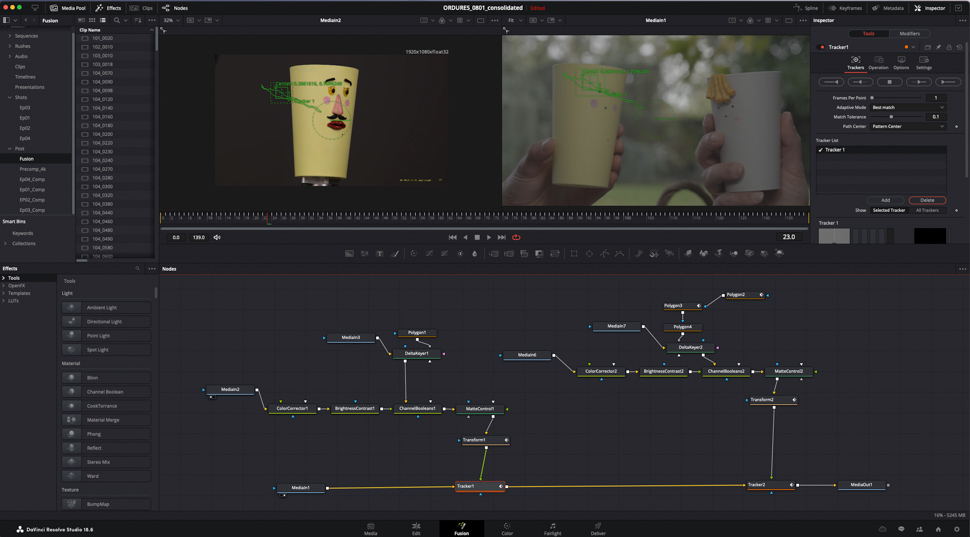Image resolution: width=970 pixels, height=537 pixels.
Task: Open Path Center dropdown
Action: pos(908,126)
